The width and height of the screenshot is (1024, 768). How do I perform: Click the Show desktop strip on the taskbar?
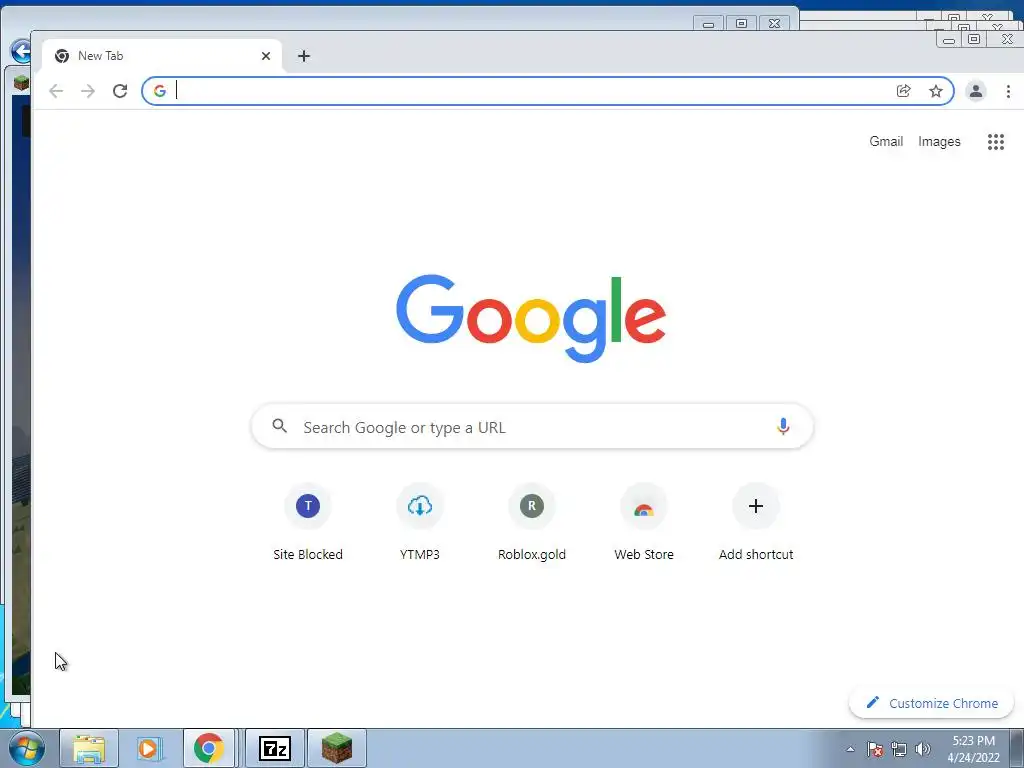click(x=1017, y=748)
